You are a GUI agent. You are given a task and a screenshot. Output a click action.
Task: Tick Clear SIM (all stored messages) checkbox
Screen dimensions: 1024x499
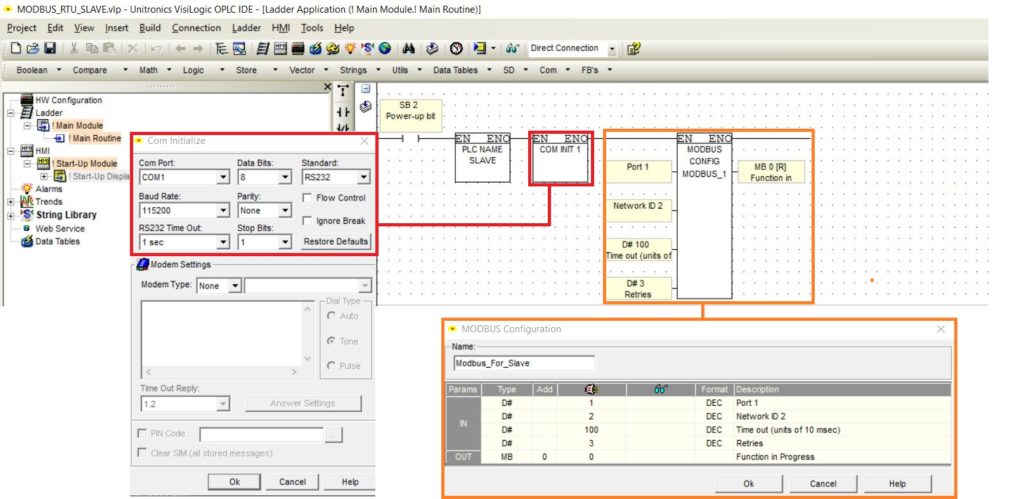click(142, 453)
